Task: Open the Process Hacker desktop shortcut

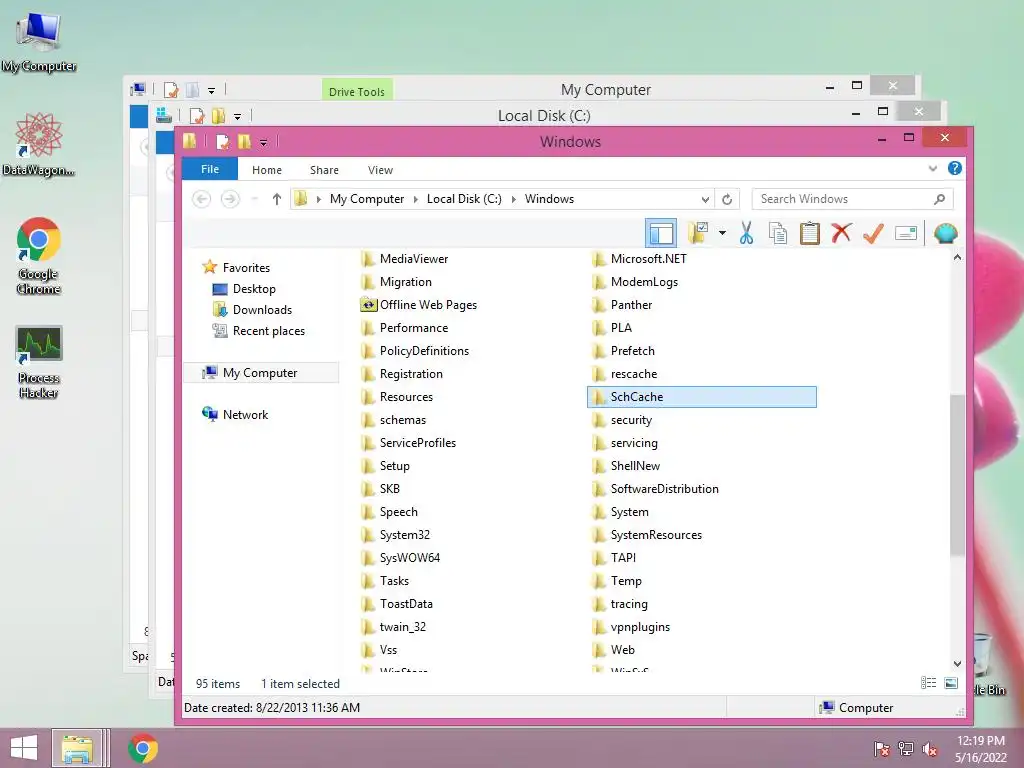Action: click(x=39, y=362)
